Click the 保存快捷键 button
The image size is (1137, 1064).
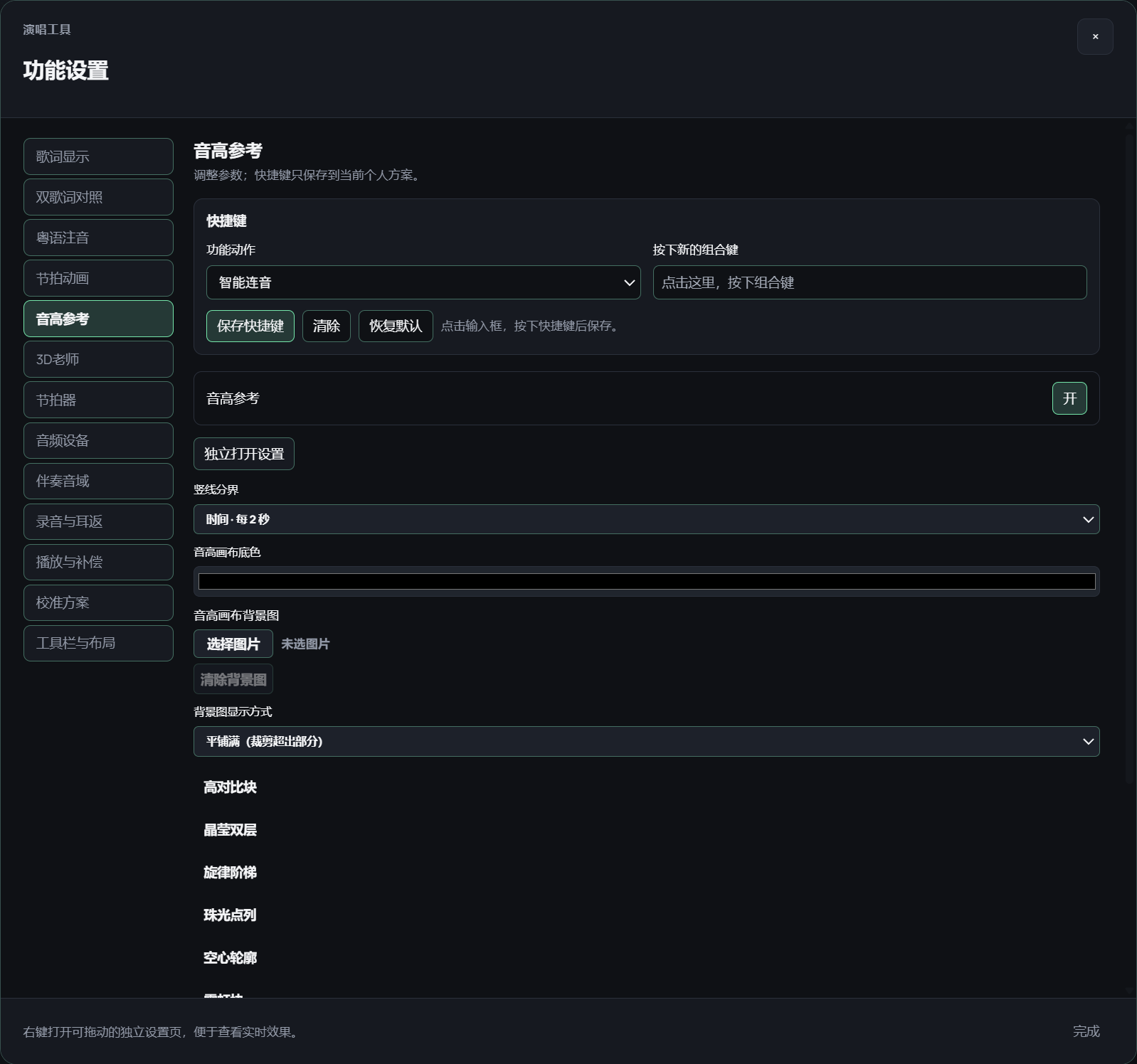[250, 326]
